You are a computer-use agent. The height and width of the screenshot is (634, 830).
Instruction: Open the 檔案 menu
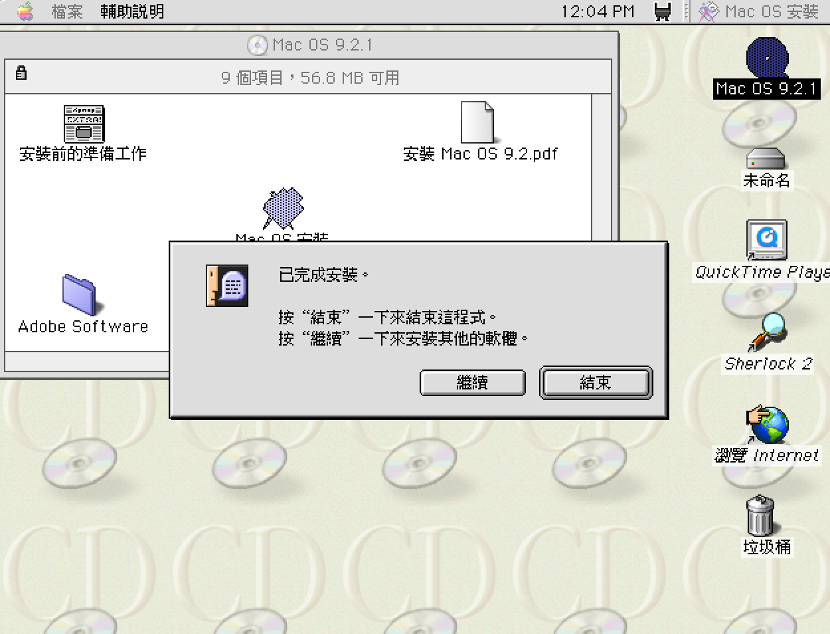pyautogui.click(x=67, y=11)
